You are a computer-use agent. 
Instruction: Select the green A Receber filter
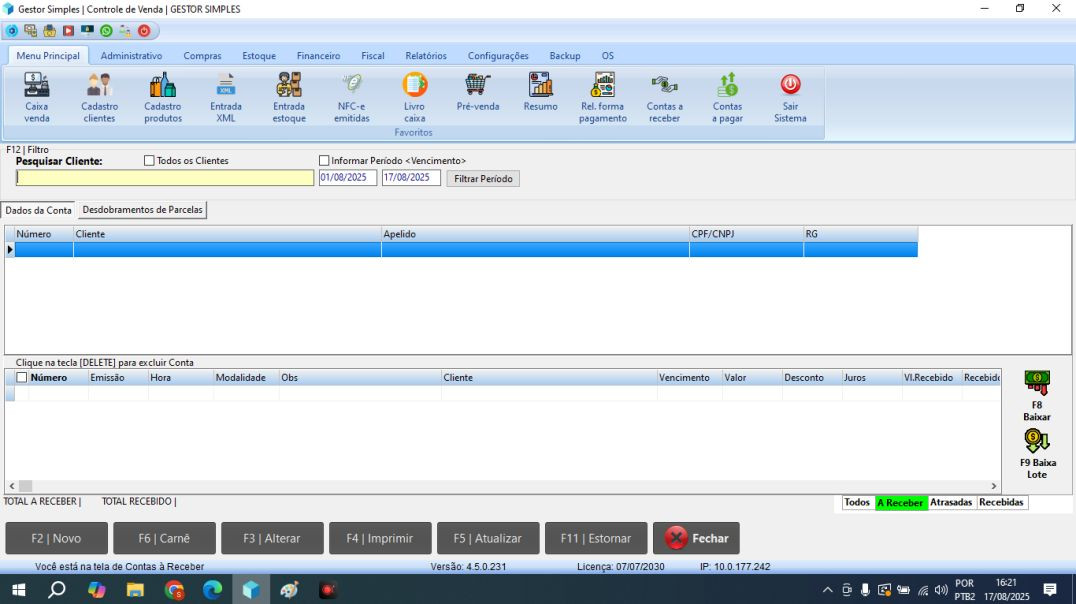tap(900, 503)
